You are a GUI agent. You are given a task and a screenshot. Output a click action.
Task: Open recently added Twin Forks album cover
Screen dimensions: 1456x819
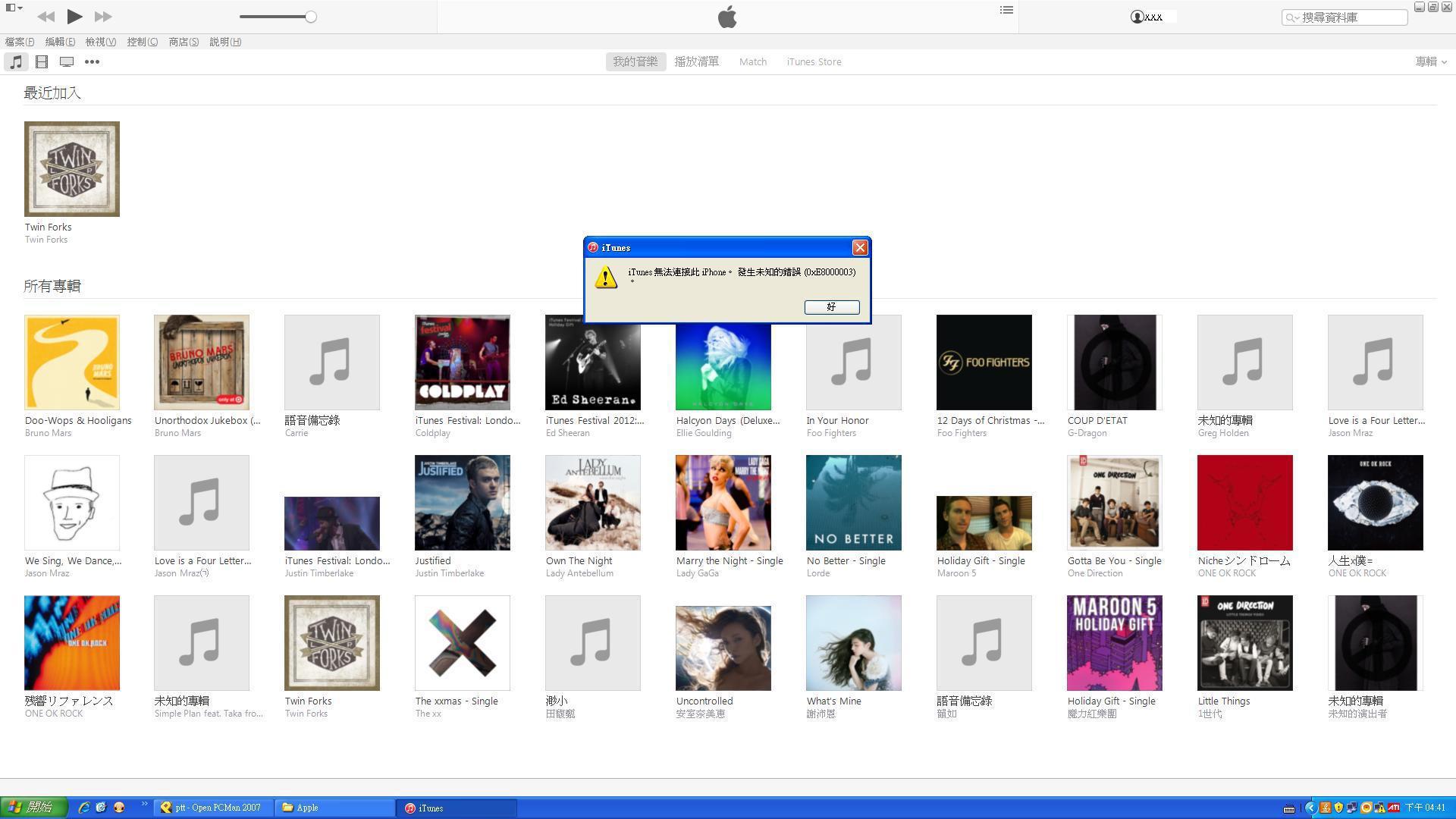72,169
